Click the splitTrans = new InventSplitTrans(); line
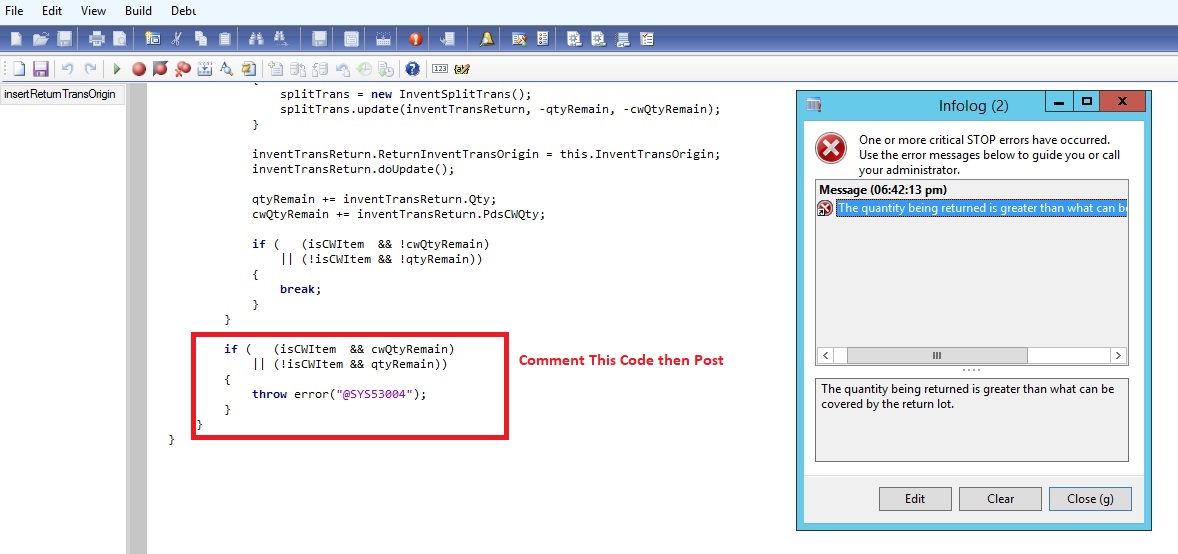The height and width of the screenshot is (554, 1178). [406, 94]
